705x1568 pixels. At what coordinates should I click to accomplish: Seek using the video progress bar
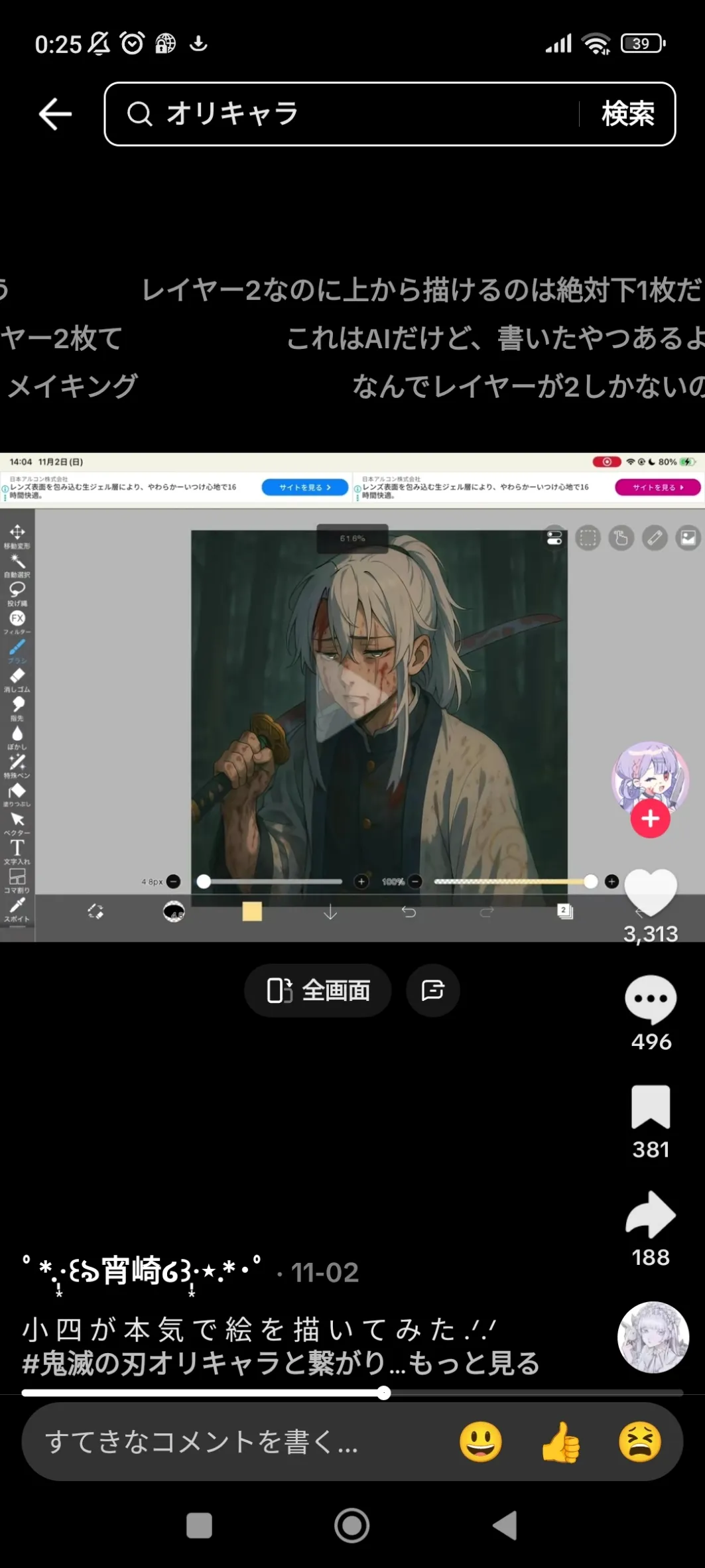[352, 1393]
